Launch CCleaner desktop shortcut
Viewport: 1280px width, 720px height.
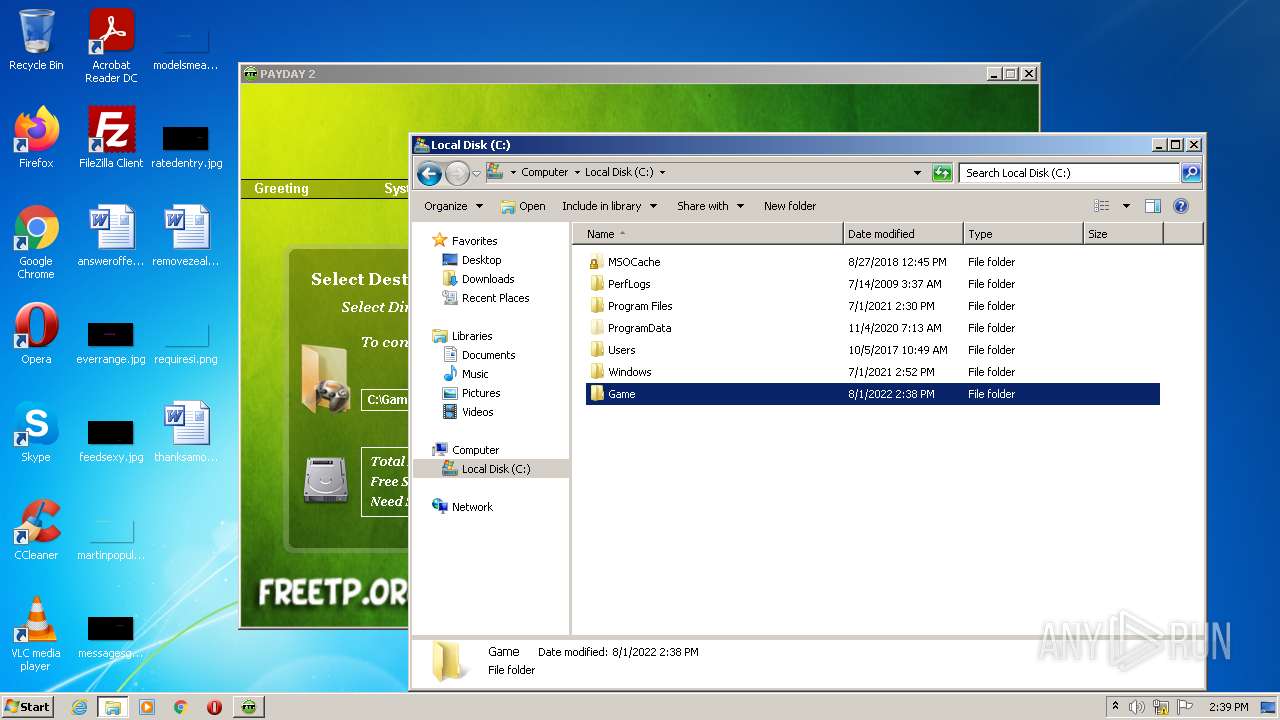36,530
